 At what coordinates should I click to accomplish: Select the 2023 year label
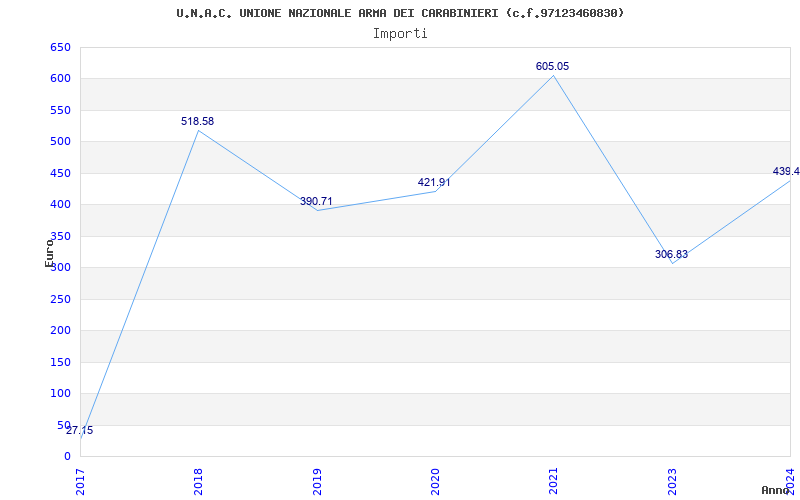click(672, 481)
